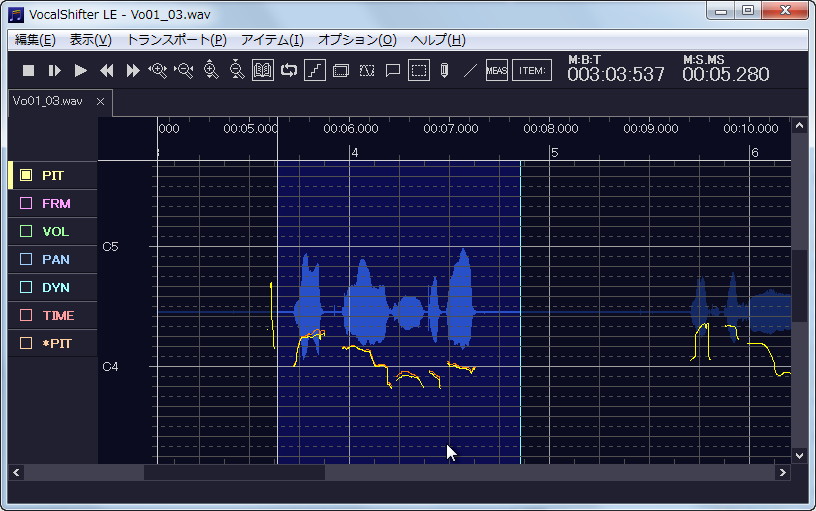Click the vertical scrollbar thumb
The height and width of the screenshot is (511, 816).
[x=799, y=286]
